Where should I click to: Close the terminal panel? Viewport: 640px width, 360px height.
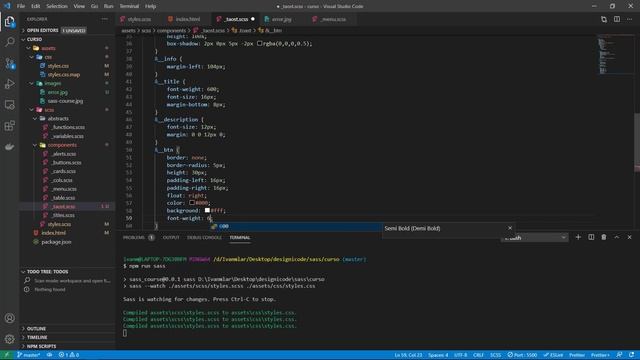point(629,237)
